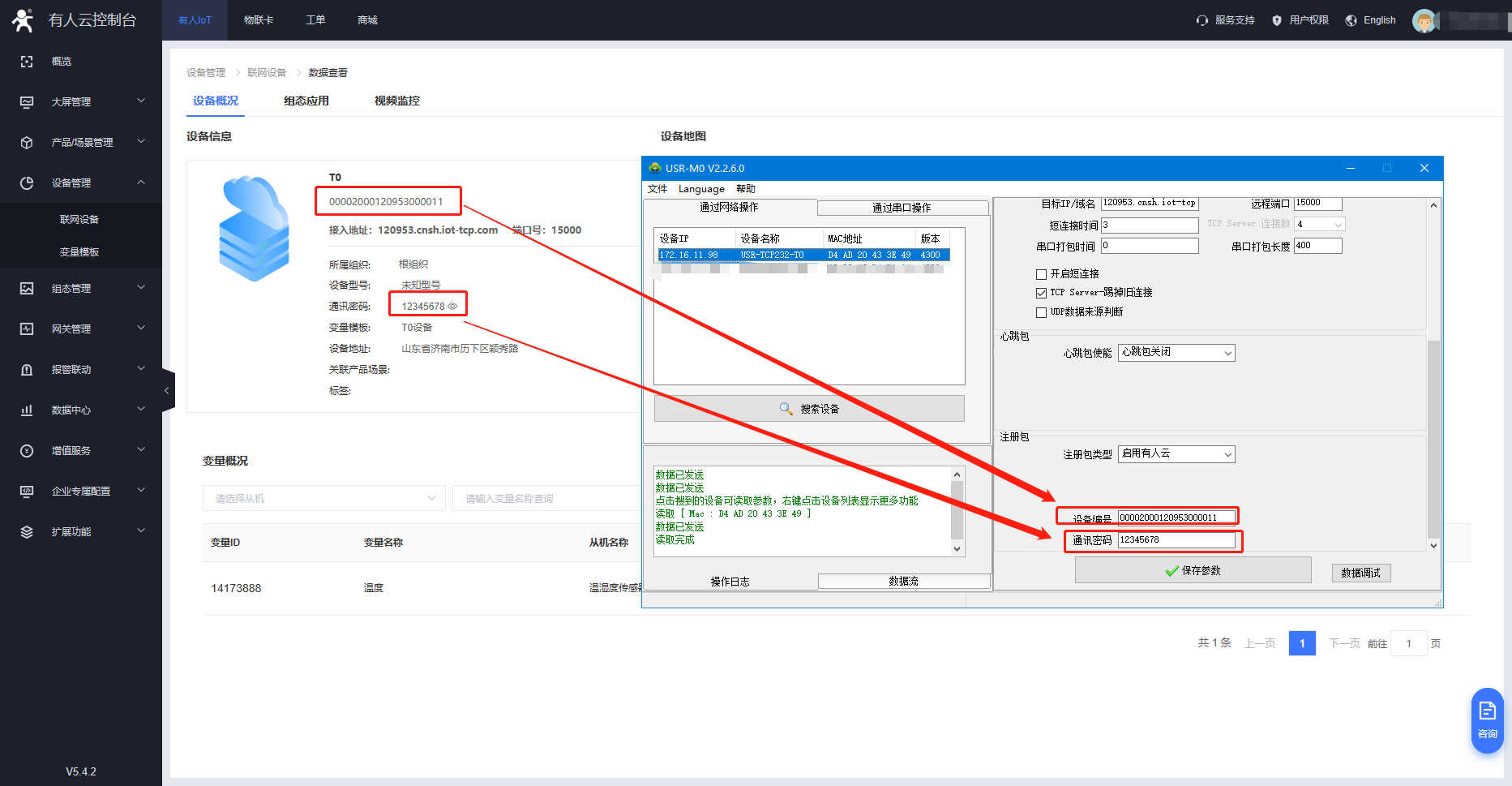Click the 产品/场景管理 cube icon
The height and width of the screenshot is (786, 1512).
pos(27,143)
